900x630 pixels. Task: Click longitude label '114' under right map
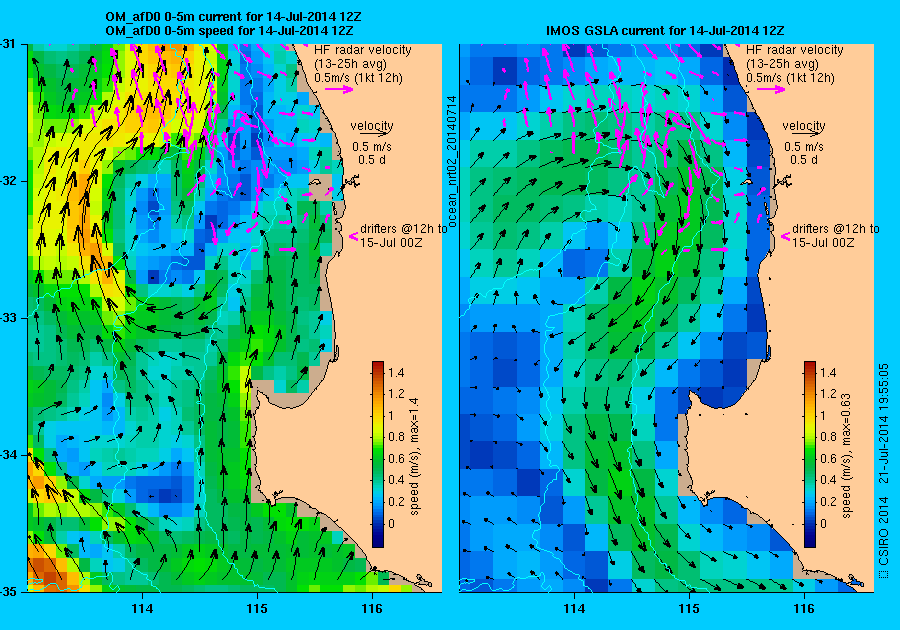(x=575, y=609)
